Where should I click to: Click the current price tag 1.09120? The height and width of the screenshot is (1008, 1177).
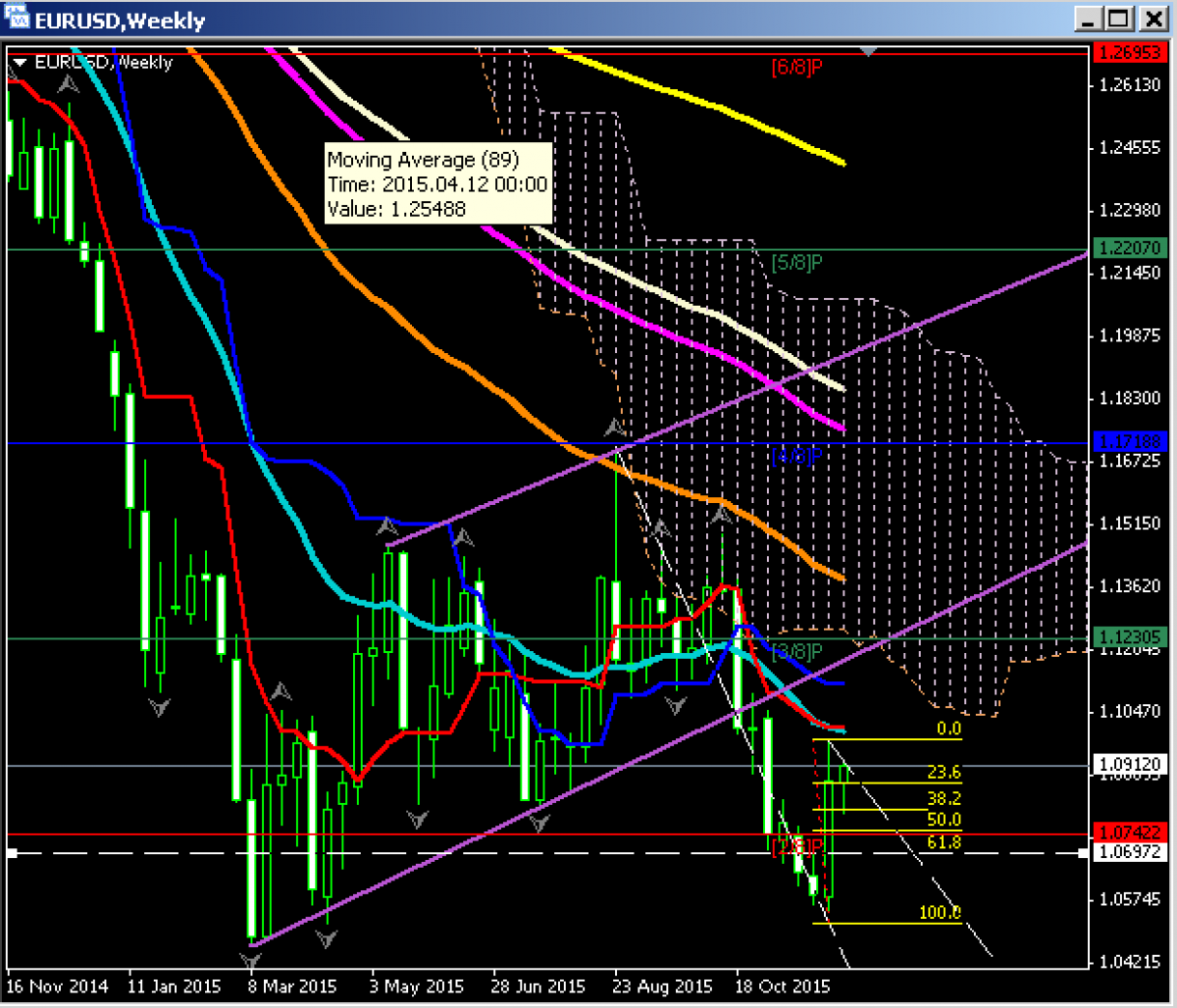point(1131,765)
